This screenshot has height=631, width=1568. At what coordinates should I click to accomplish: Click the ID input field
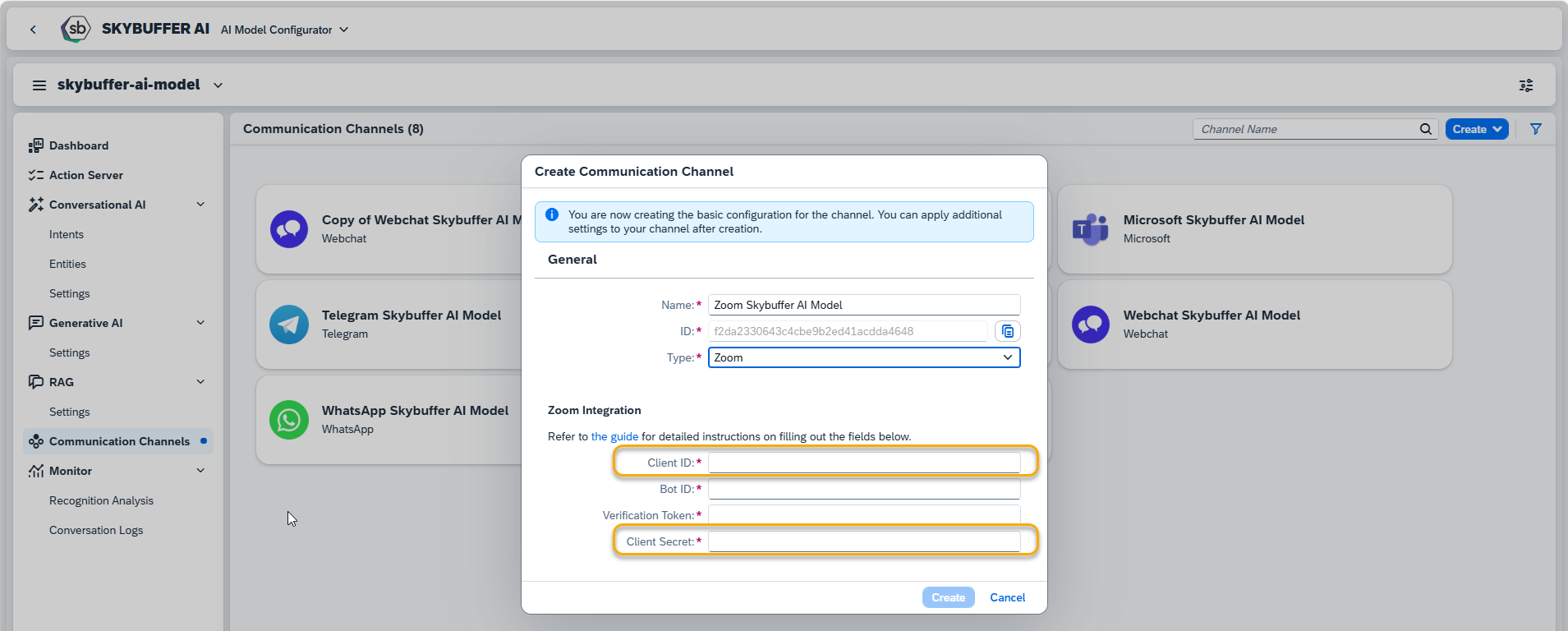tap(848, 331)
